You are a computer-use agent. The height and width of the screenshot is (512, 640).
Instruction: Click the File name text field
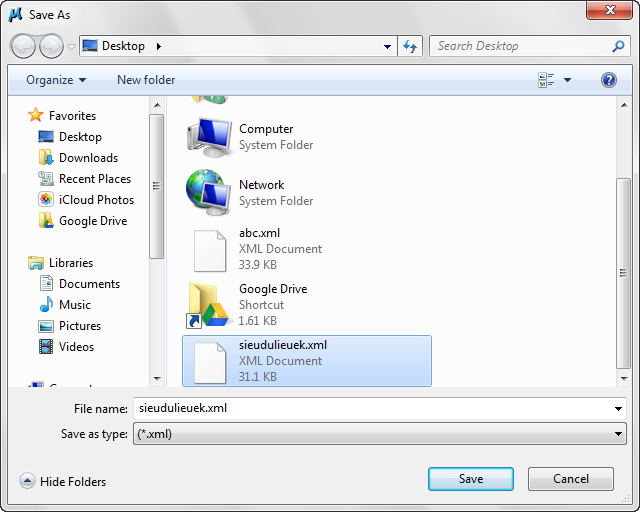point(370,408)
